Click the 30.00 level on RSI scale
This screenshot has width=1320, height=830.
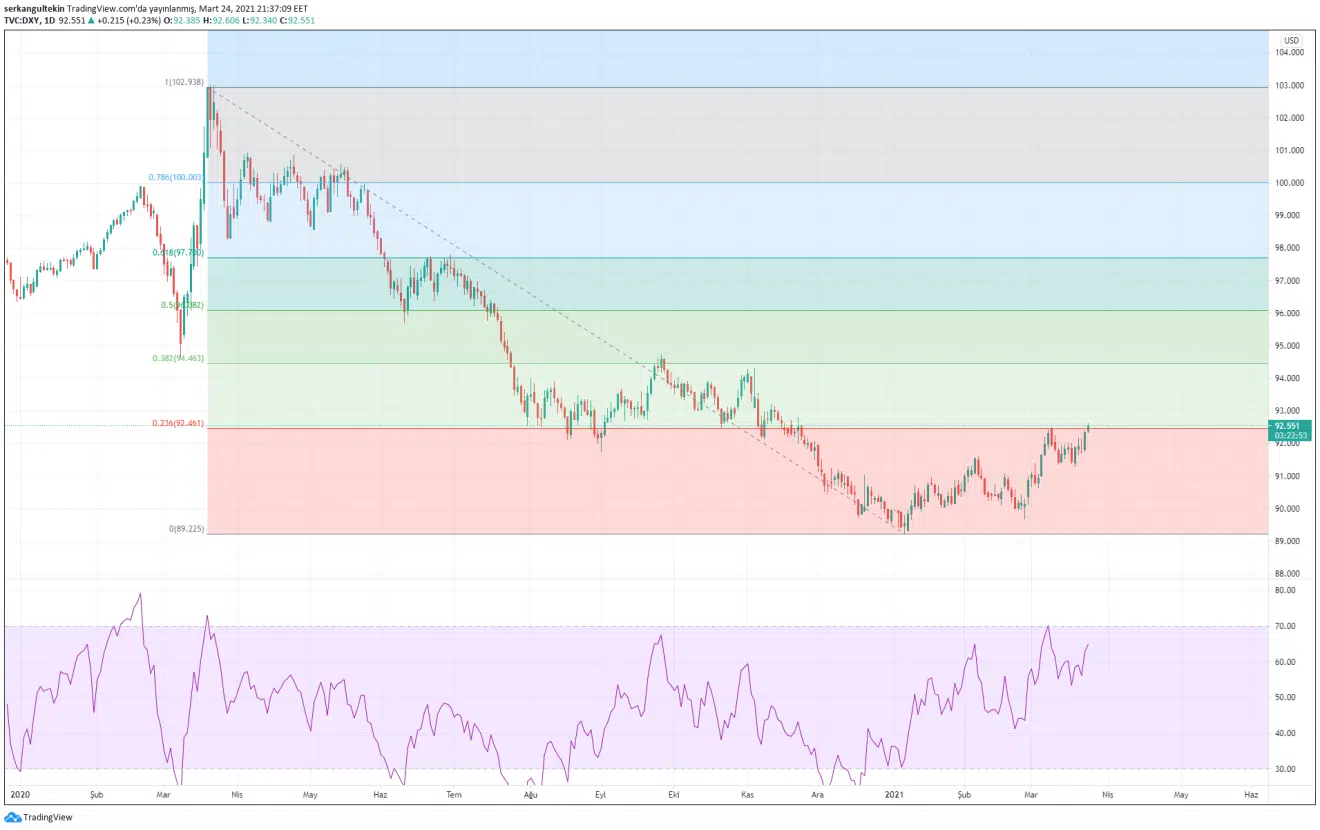click(x=1286, y=769)
